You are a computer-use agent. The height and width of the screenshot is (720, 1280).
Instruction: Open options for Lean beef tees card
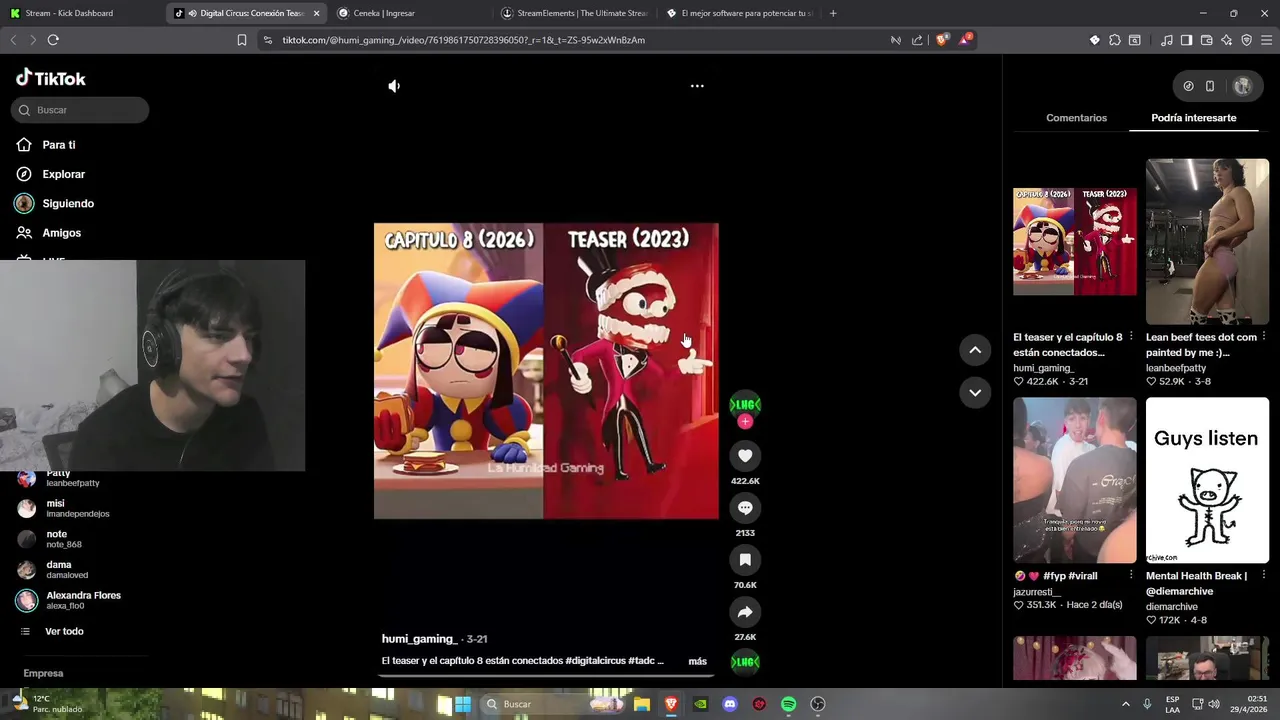pyautogui.click(x=1264, y=337)
